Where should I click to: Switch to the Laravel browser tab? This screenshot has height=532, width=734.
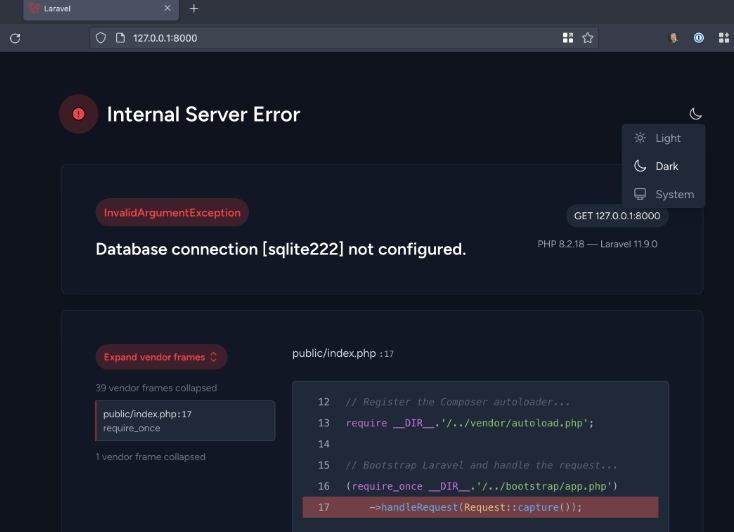(x=101, y=9)
